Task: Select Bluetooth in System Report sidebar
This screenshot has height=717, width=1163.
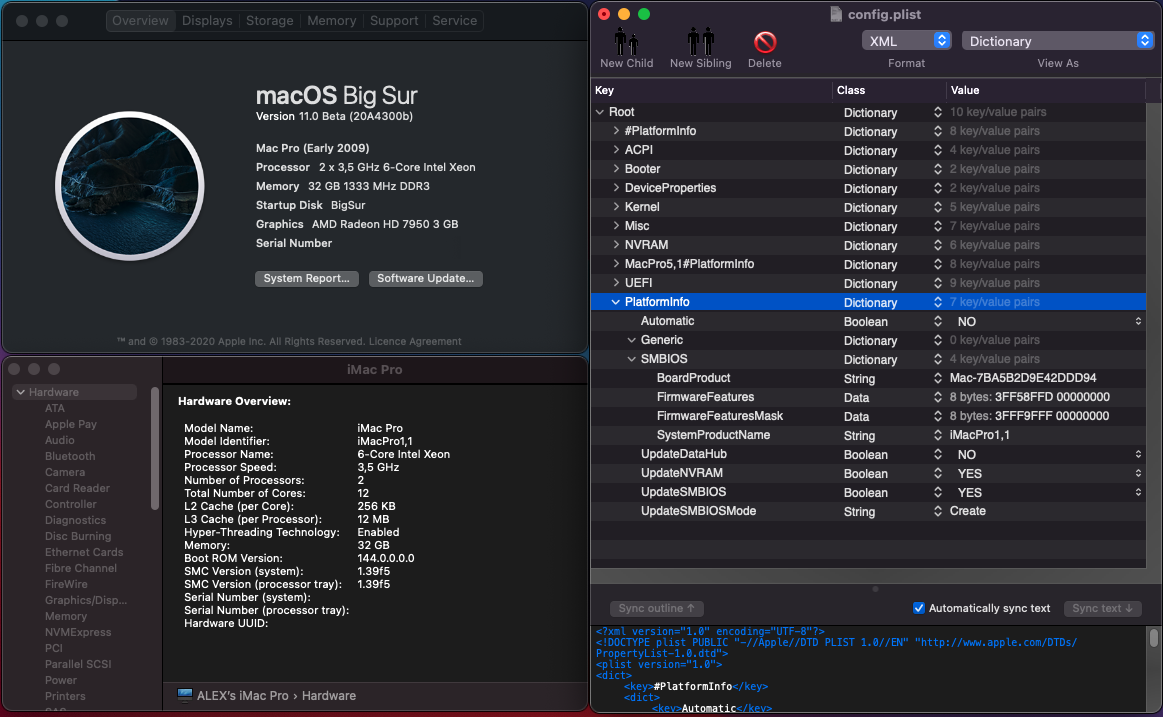Action: coord(70,456)
